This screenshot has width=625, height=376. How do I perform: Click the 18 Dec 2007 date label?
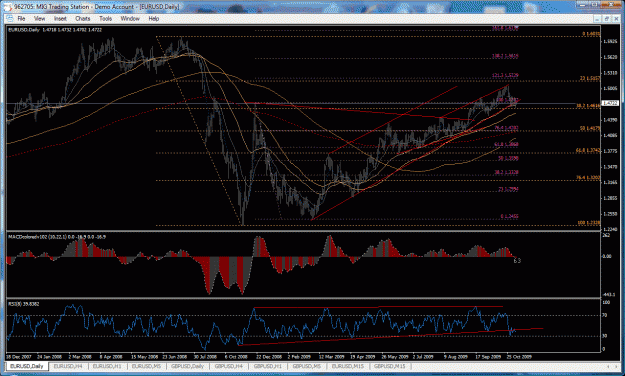tap(19, 356)
